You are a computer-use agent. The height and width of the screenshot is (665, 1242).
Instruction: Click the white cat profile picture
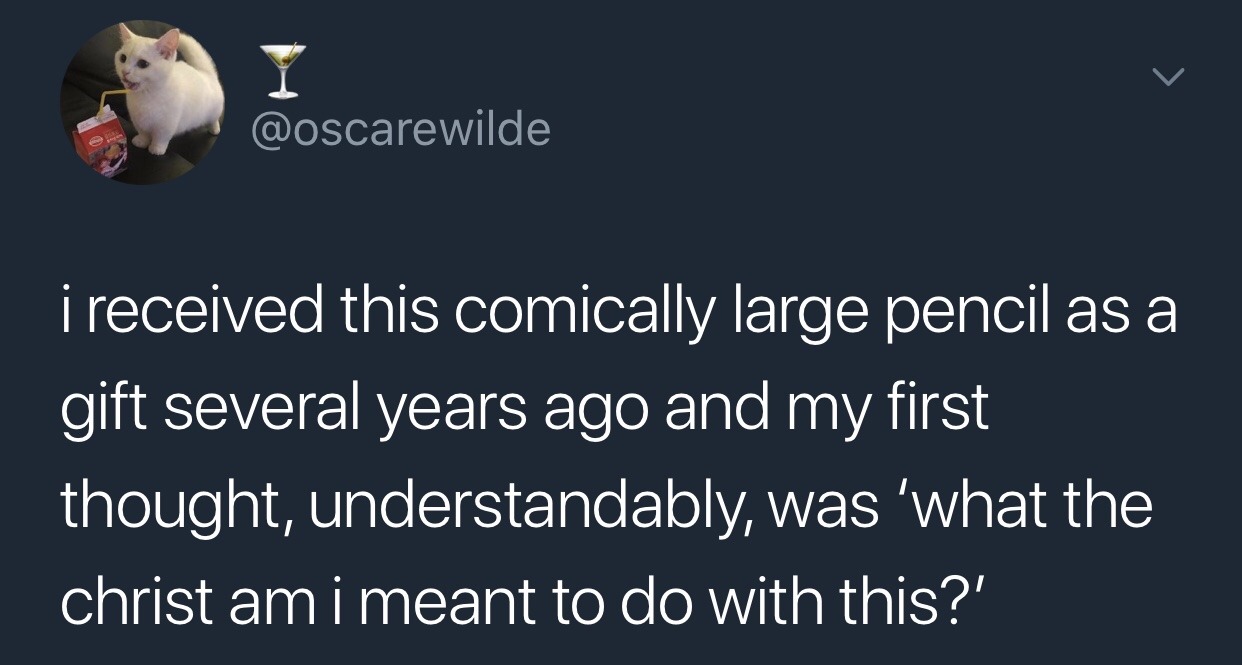point(139,102)
